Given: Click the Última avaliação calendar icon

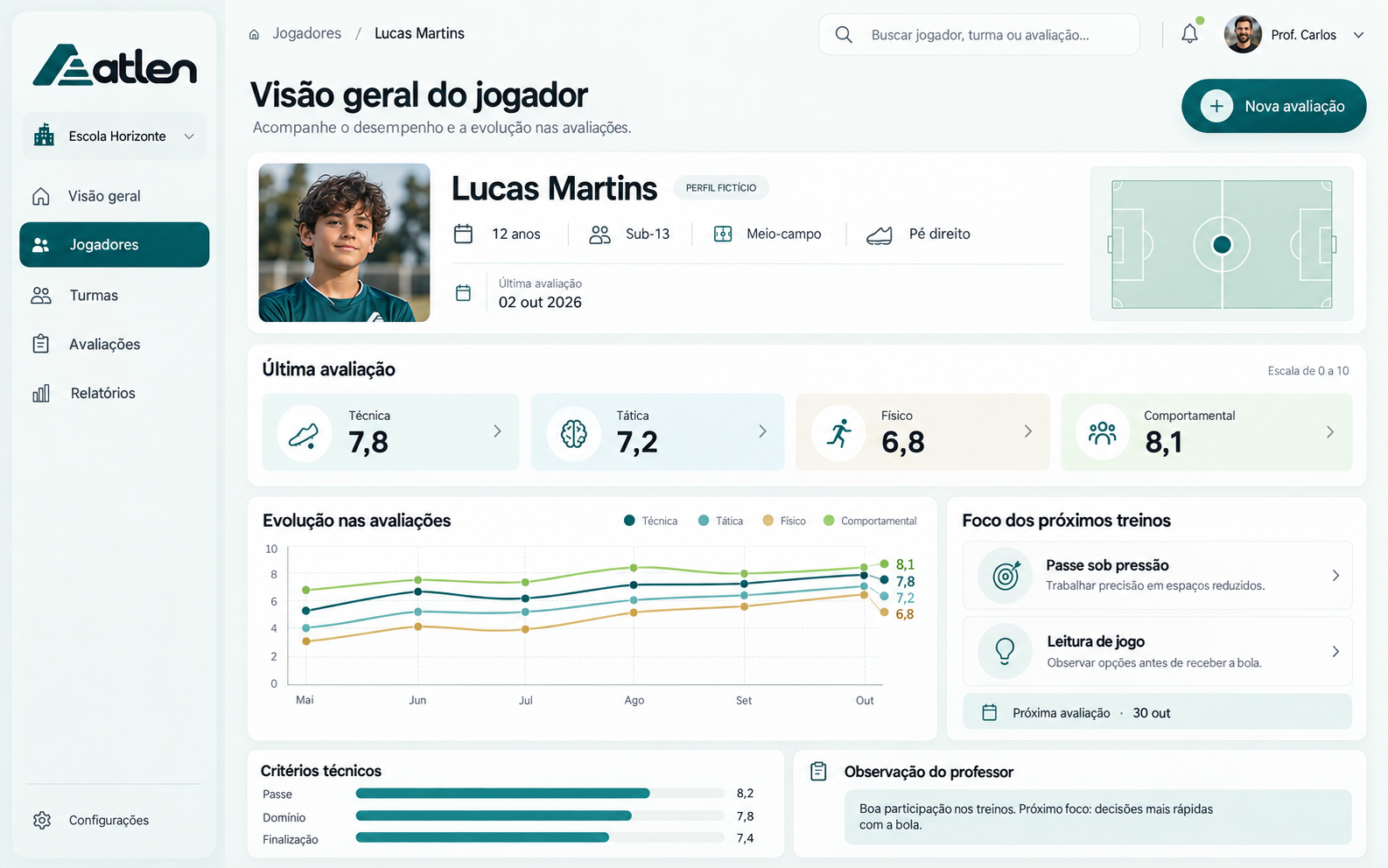Looking at the screenshot, I should pyautogui.click(x=463, y=293).
